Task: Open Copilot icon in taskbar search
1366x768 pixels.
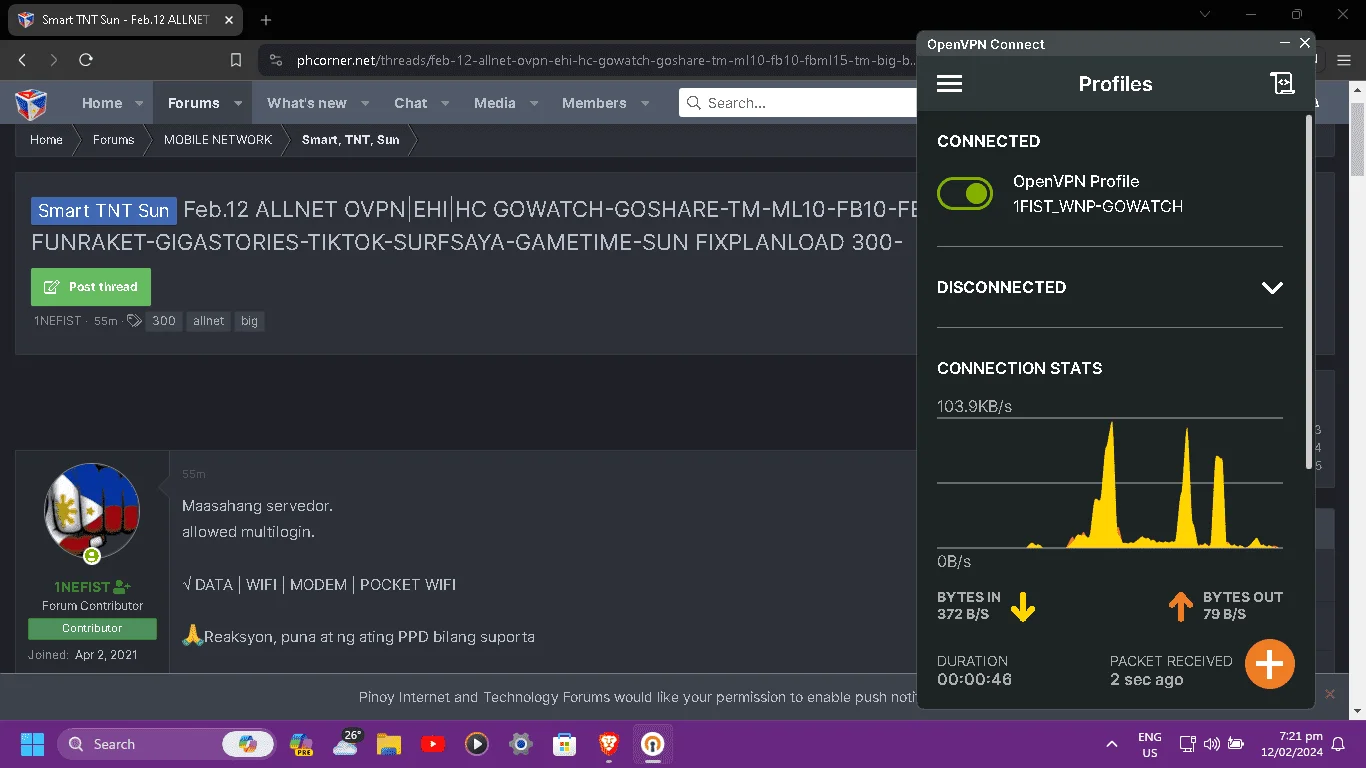Action: 247,744
